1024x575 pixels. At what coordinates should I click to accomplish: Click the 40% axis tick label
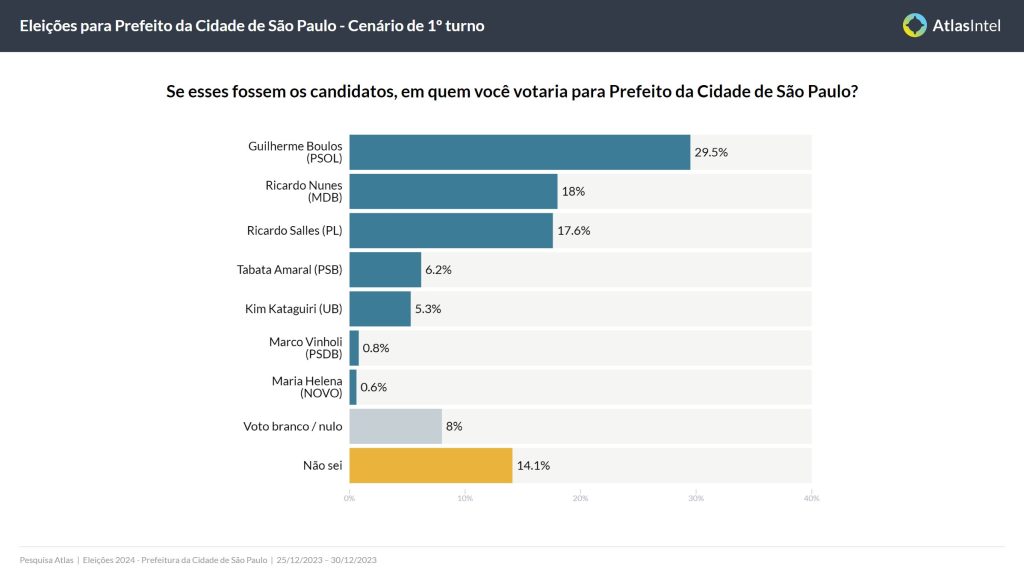coord(811,498)
